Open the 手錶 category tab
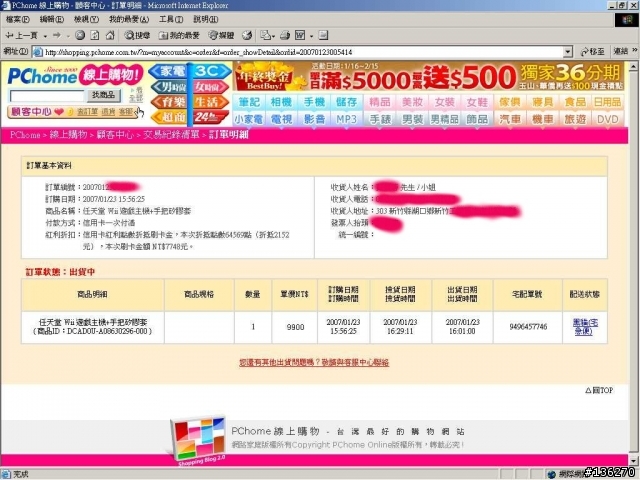Screen dimensions: 640x480 pyautogui.click(x=380, y=119)
